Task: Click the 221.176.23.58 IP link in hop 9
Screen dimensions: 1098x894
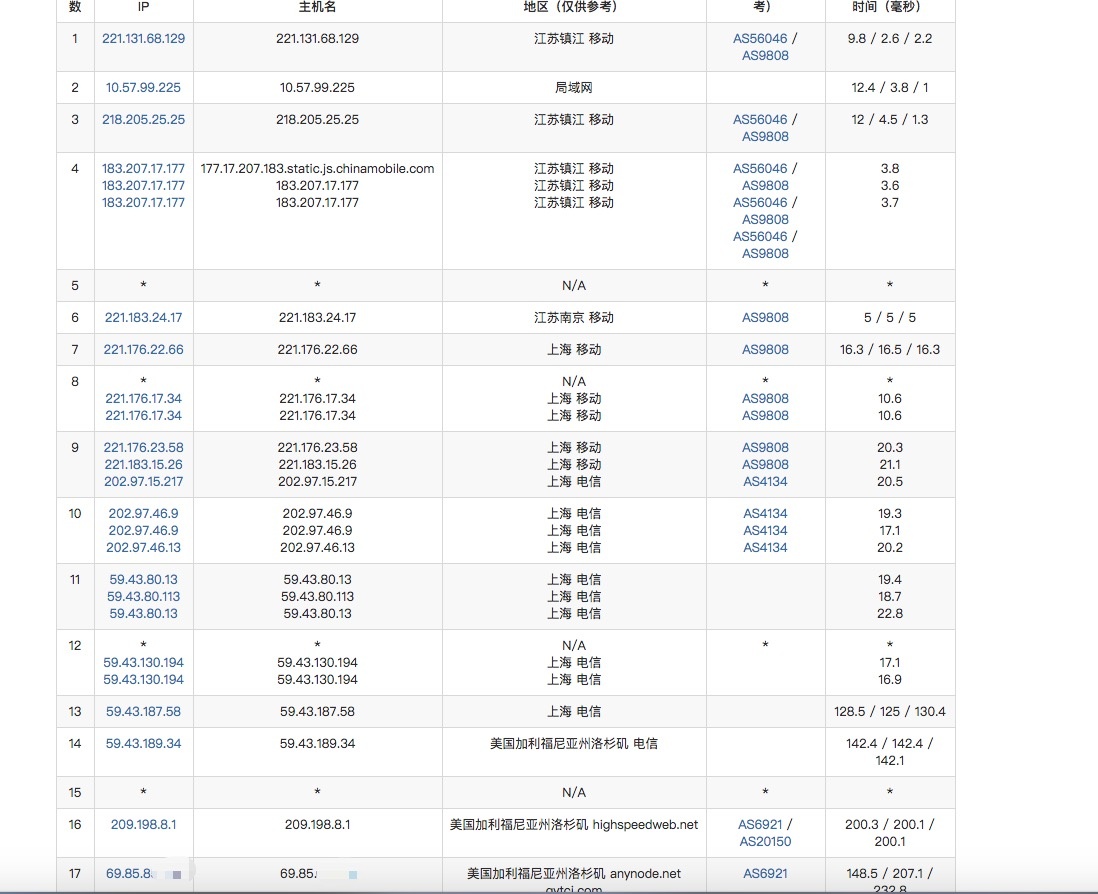Action: tap(143, 447)
